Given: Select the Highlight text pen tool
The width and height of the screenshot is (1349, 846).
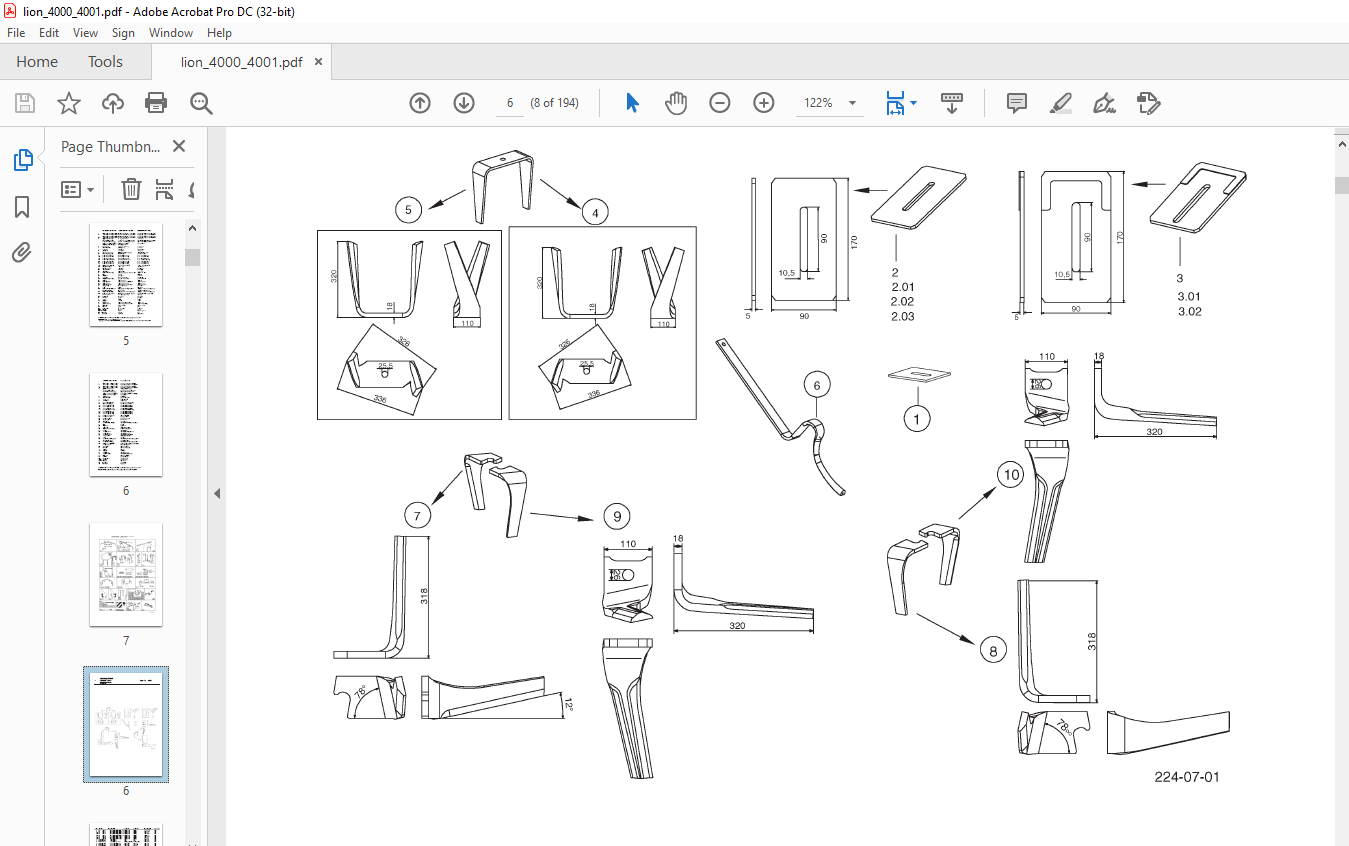Looking at the screenshot, I should click(1061, 103).
